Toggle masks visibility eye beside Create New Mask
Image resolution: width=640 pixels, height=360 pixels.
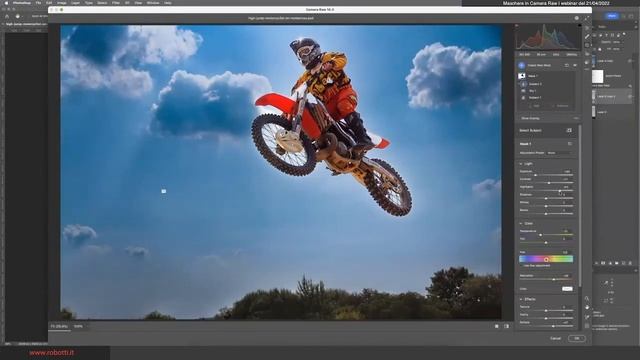coord(575,65)
